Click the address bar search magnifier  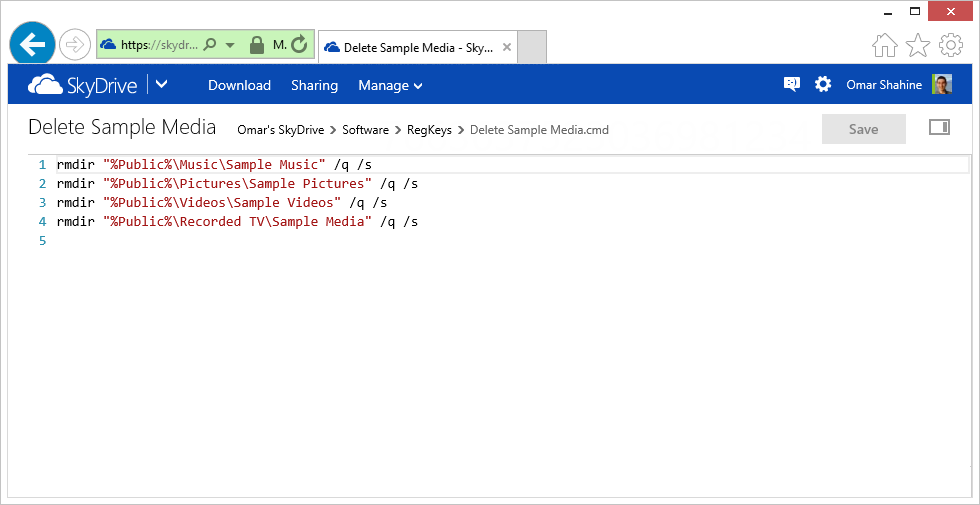click(210, 45)
